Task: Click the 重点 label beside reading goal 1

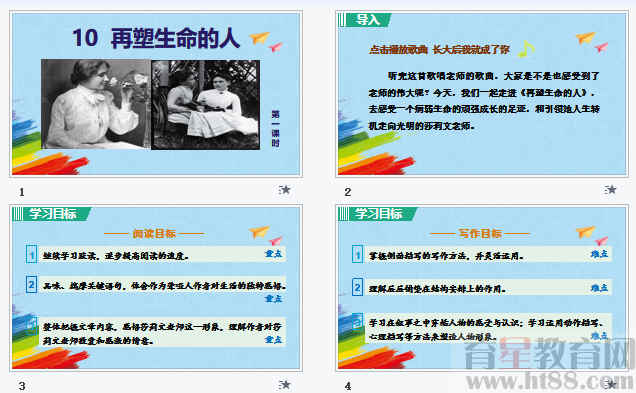Action: click(x=273, y=253)
